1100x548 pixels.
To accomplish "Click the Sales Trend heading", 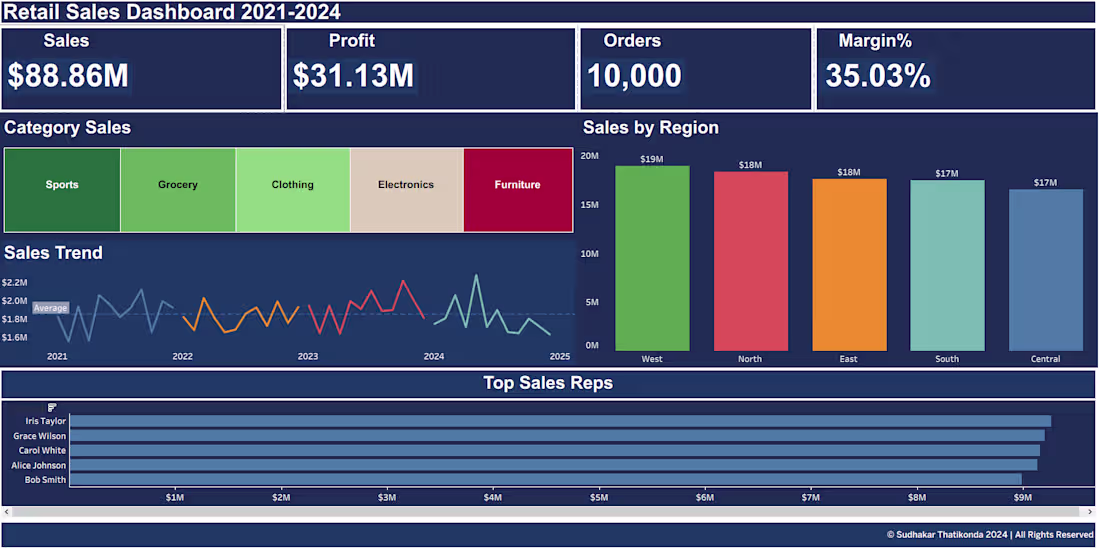I will [x=53, y=253].
